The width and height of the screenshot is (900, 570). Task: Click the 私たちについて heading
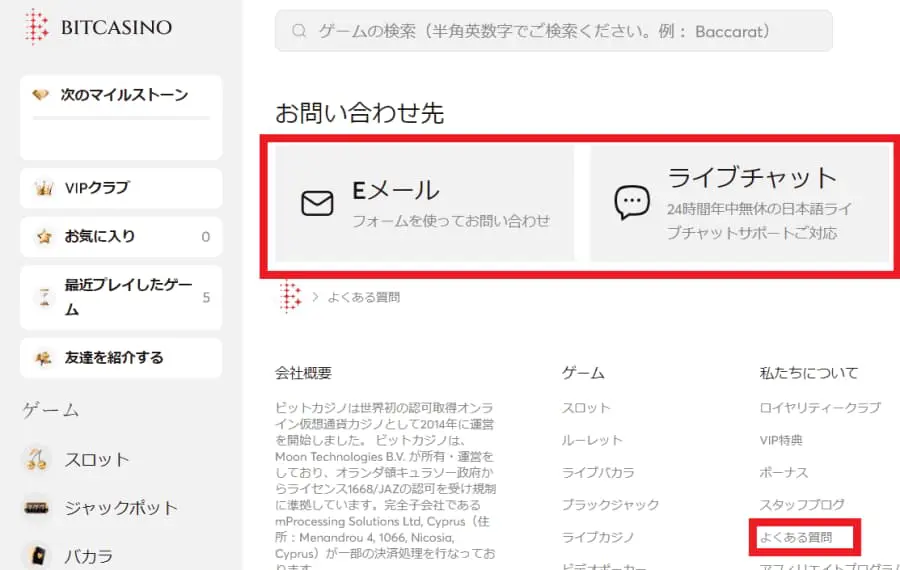(x=808, y=373)
